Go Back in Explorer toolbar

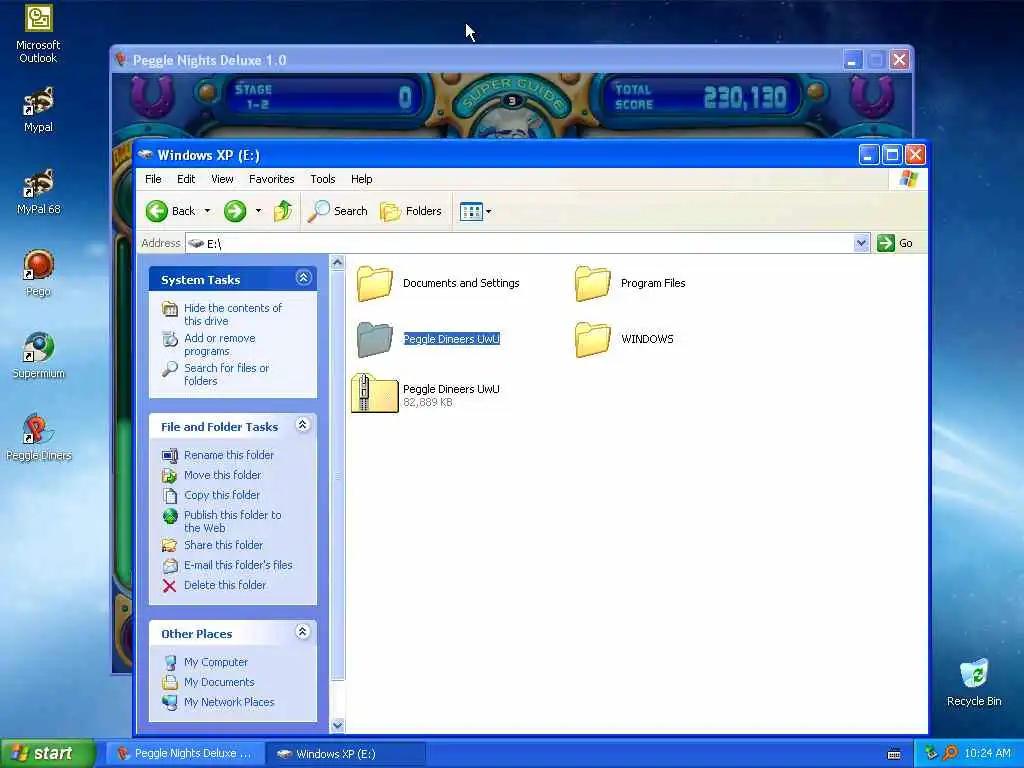tap(171, 211)
